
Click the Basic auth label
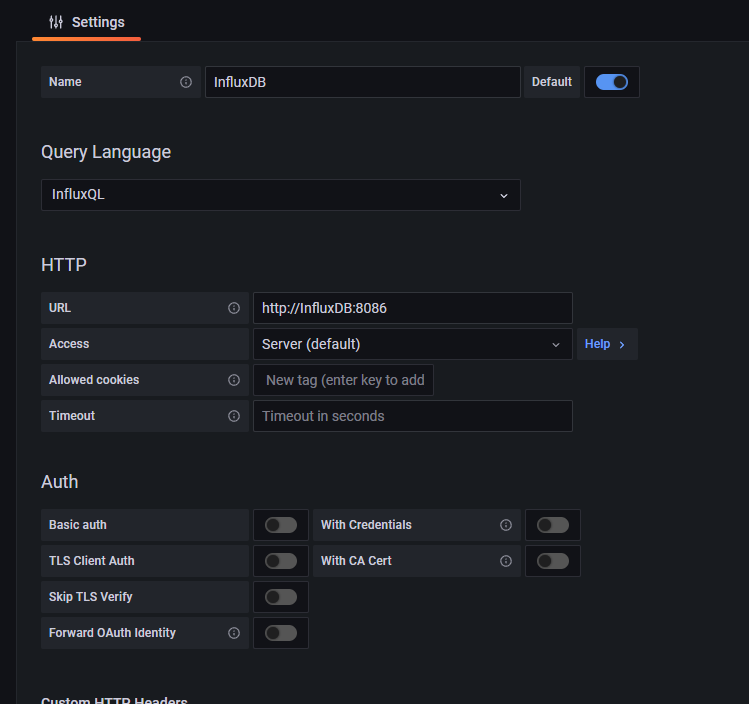(78, 525)
